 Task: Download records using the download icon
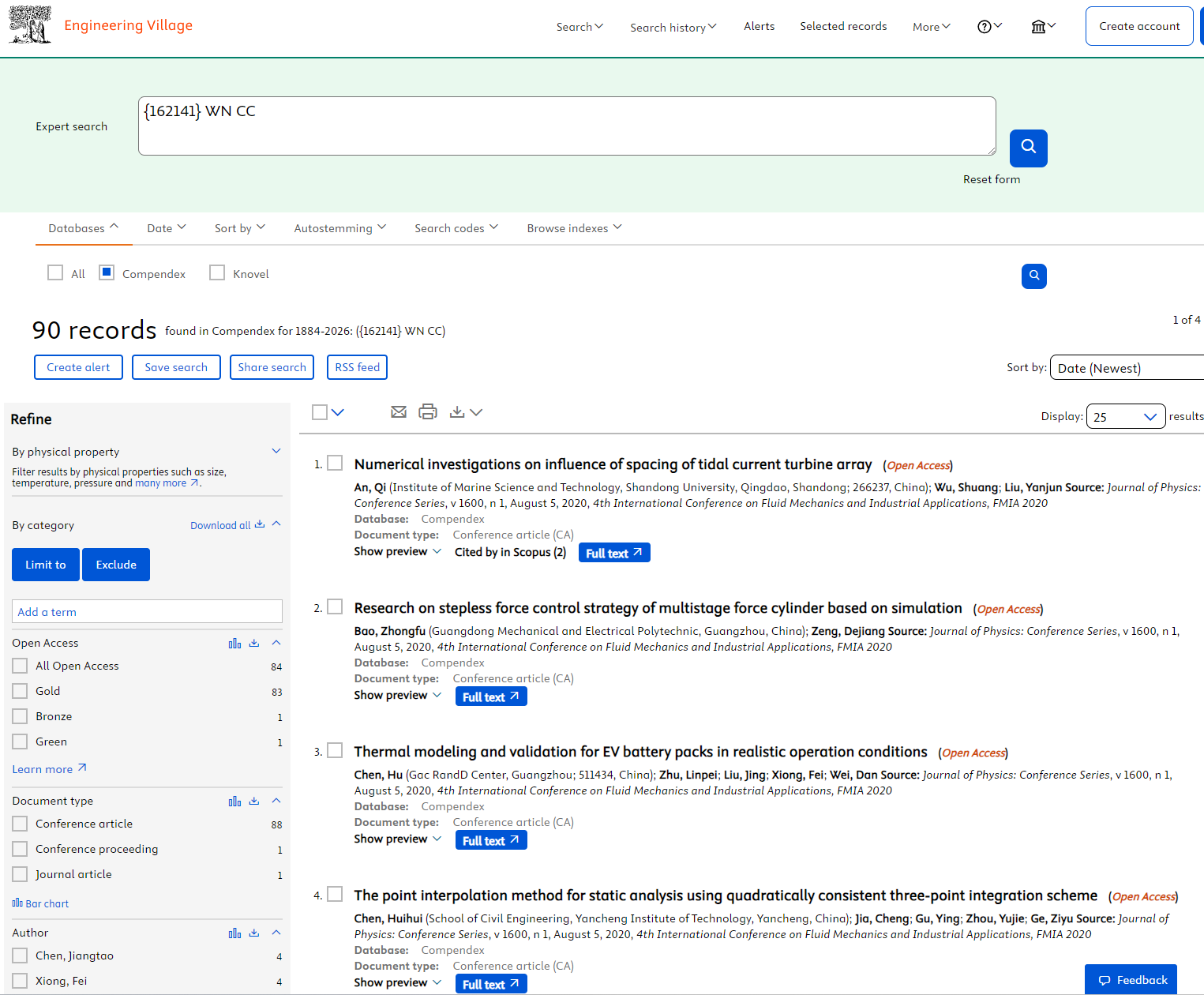coord(457,411)
